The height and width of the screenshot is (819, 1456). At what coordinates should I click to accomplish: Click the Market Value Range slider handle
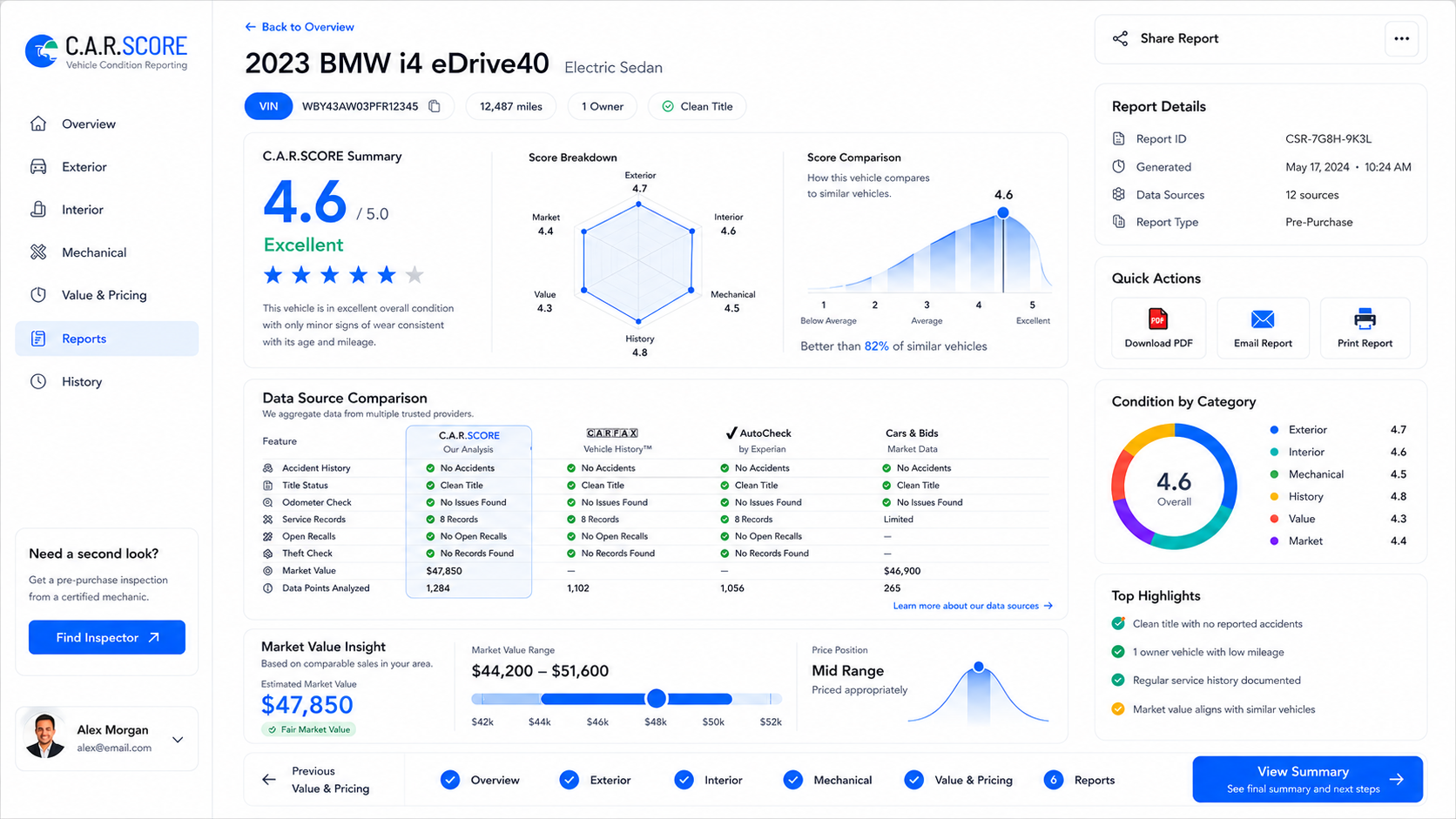pos(657,698)
